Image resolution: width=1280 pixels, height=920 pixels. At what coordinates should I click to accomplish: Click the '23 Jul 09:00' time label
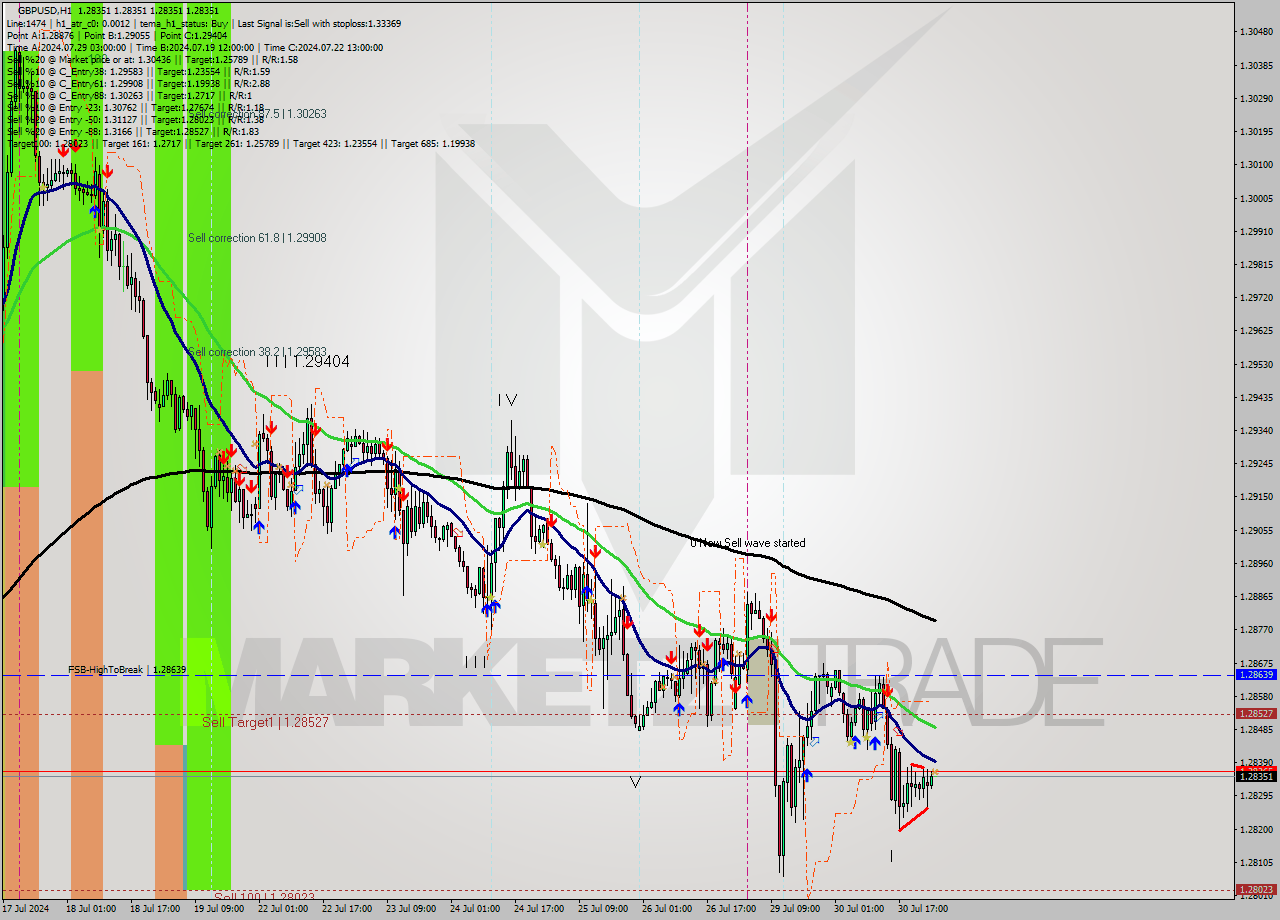410,909
